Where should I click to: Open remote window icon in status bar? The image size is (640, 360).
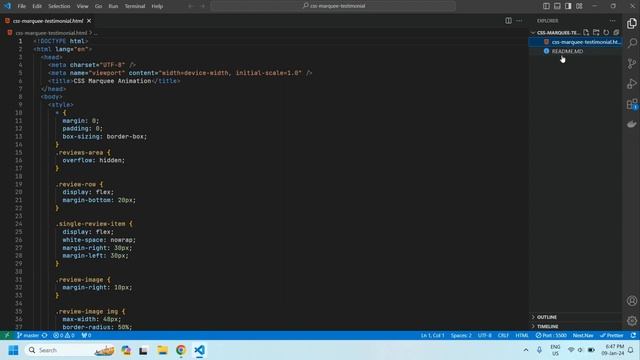click(x=7, y=336)
